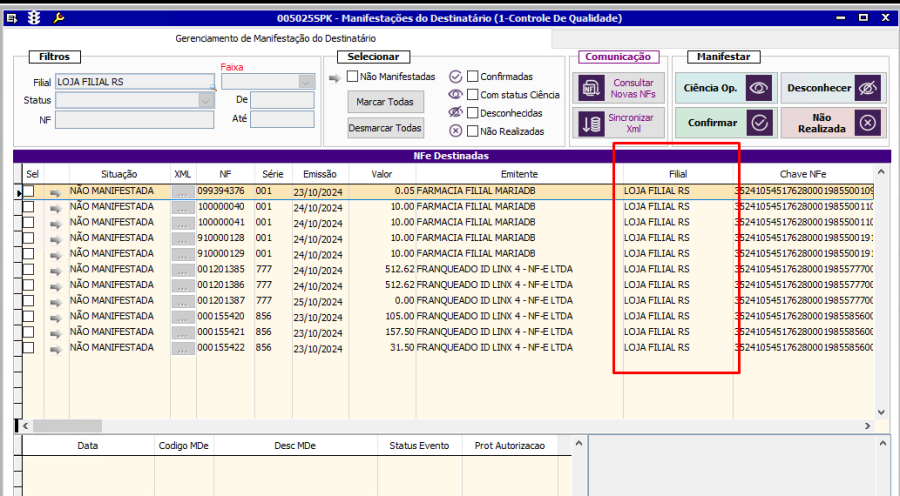The width and height of the screenshot is (900, 496).
Task: Click the Consultar Novas NFs icon
Action: pyautogui.click(x=590, y=88)
